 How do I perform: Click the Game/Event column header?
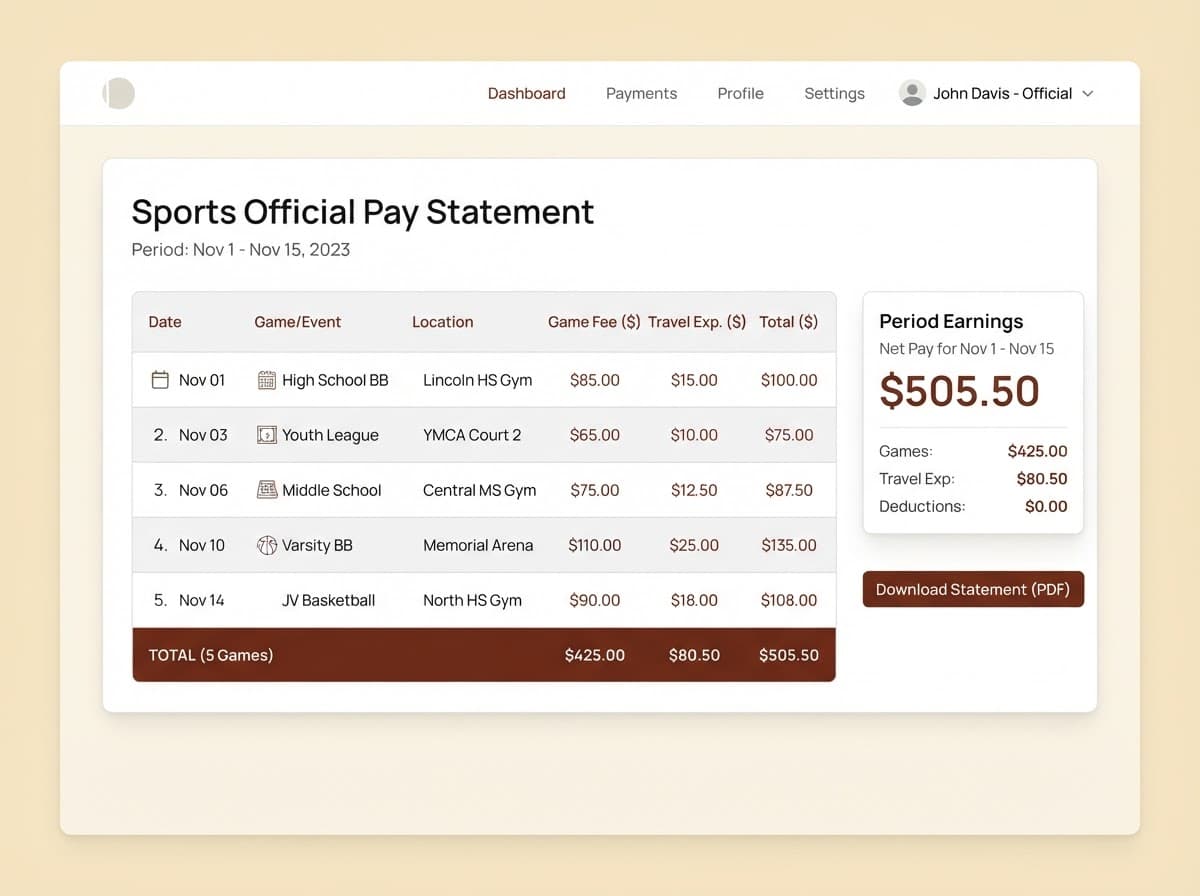(298, 322)
